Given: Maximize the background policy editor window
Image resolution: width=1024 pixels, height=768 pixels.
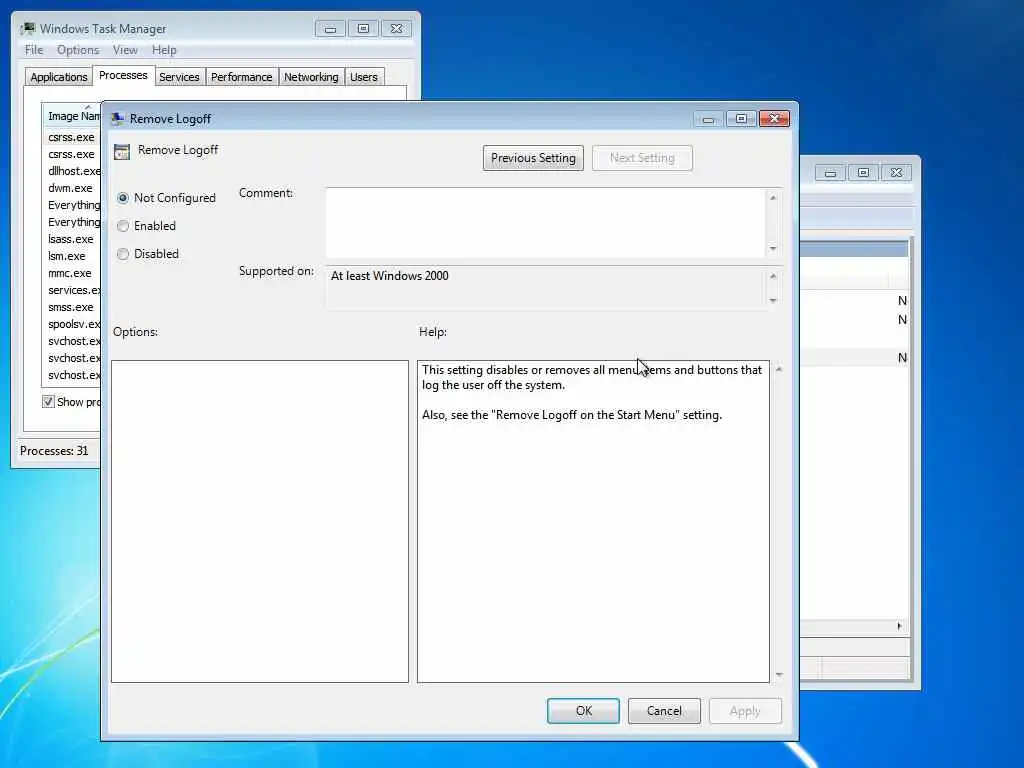Looking at the screenshot, I should [863, 173].
